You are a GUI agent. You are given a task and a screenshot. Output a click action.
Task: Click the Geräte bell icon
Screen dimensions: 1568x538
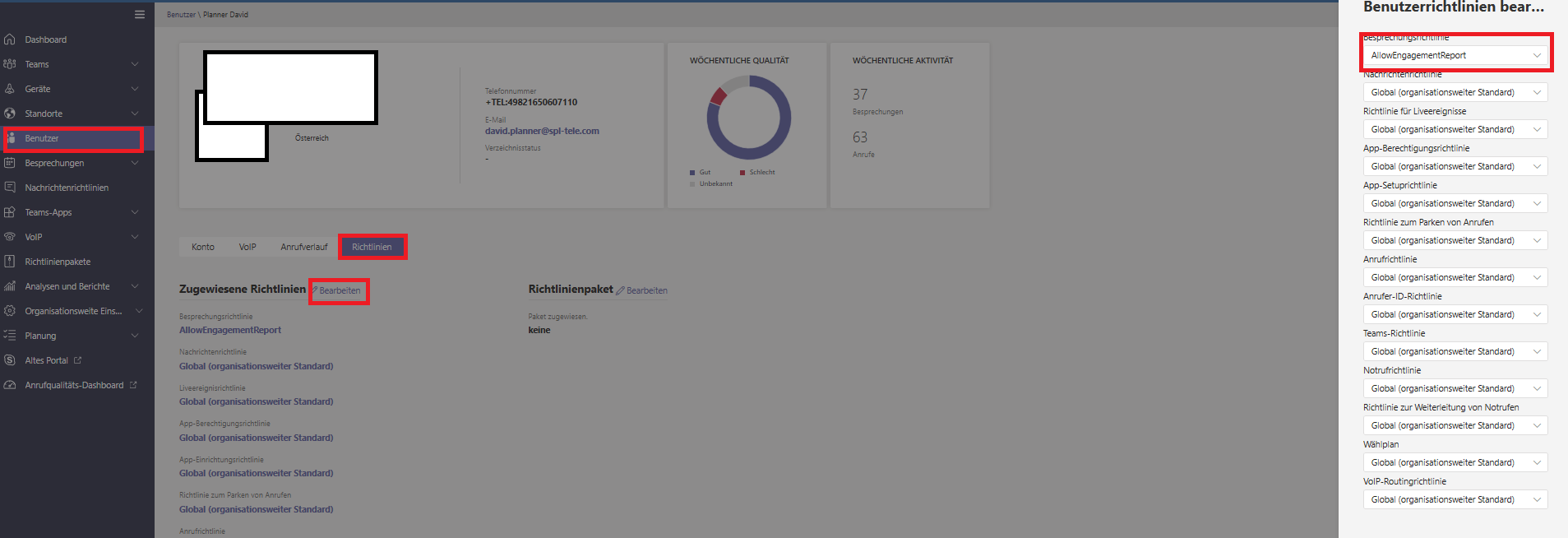(10, 89)
